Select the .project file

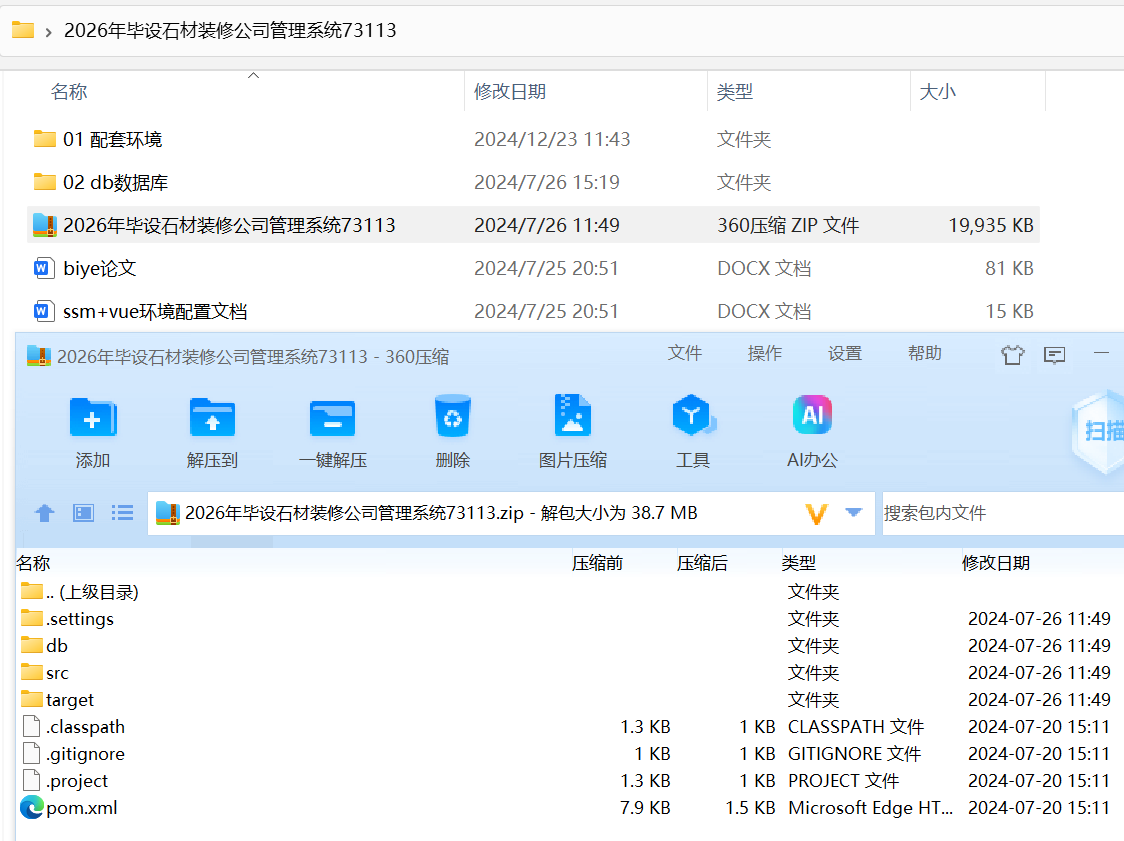click(x=65, y=781)
